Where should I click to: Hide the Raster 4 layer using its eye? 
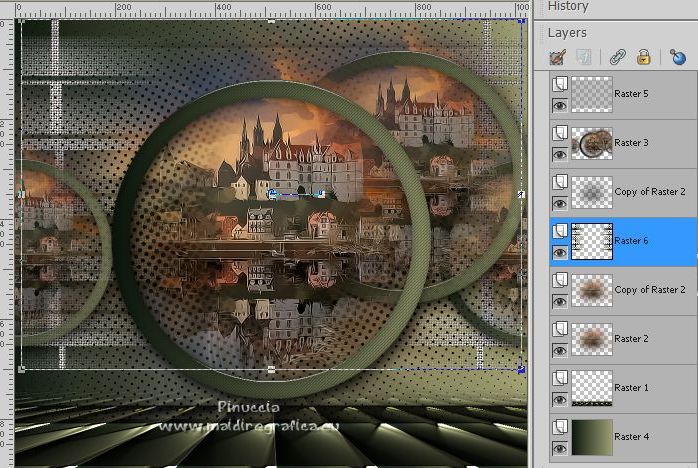pyautogui.click(x=560, y=448)
